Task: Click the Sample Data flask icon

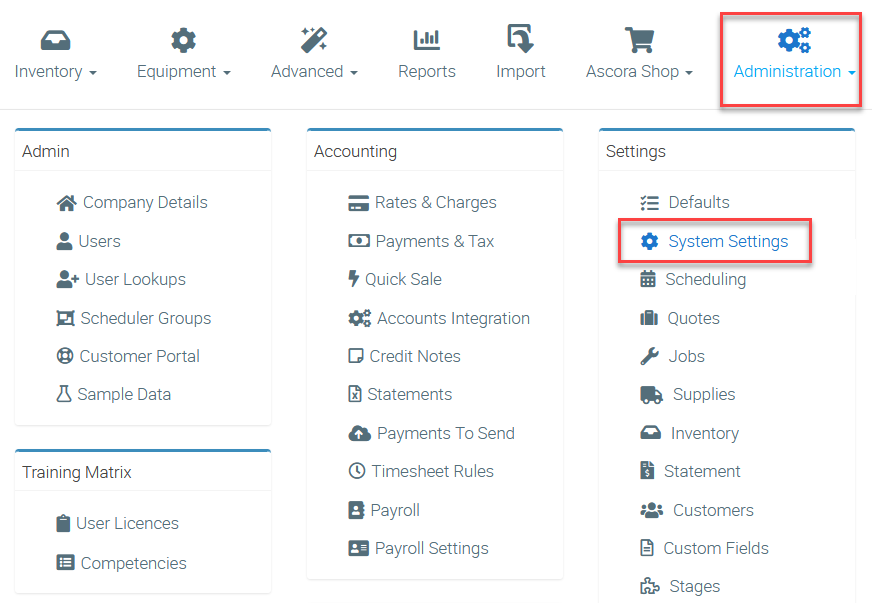Action: click(64, 394)
